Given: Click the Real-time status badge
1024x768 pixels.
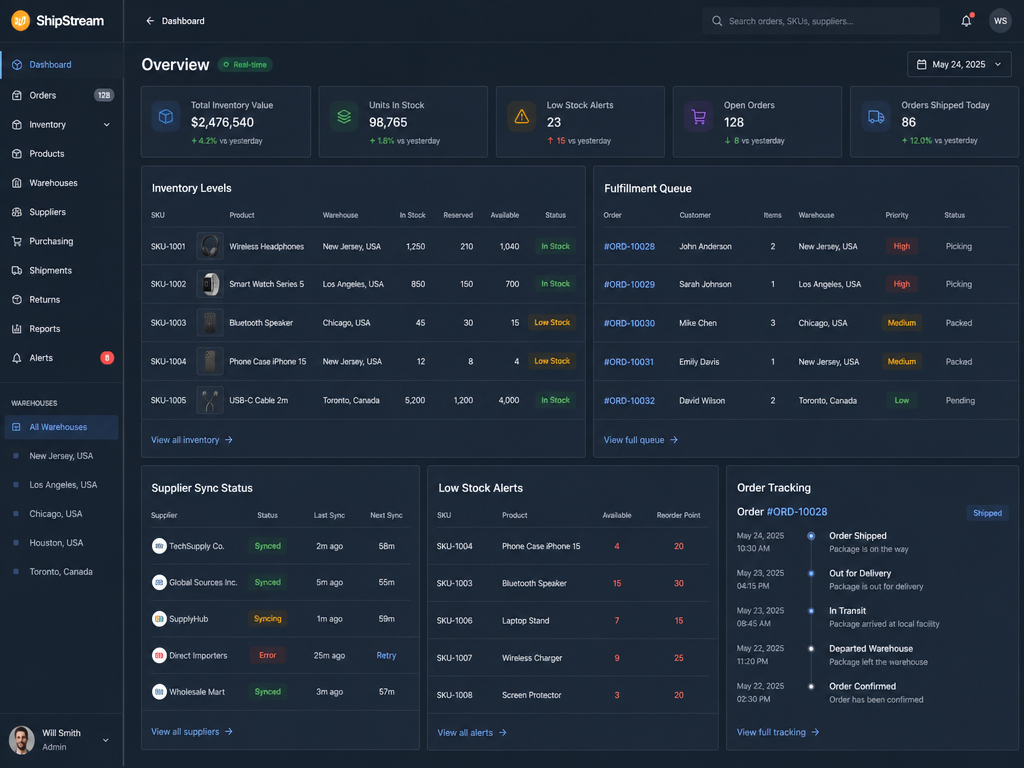Looking at the screenshot, I should tap(245, 65).
